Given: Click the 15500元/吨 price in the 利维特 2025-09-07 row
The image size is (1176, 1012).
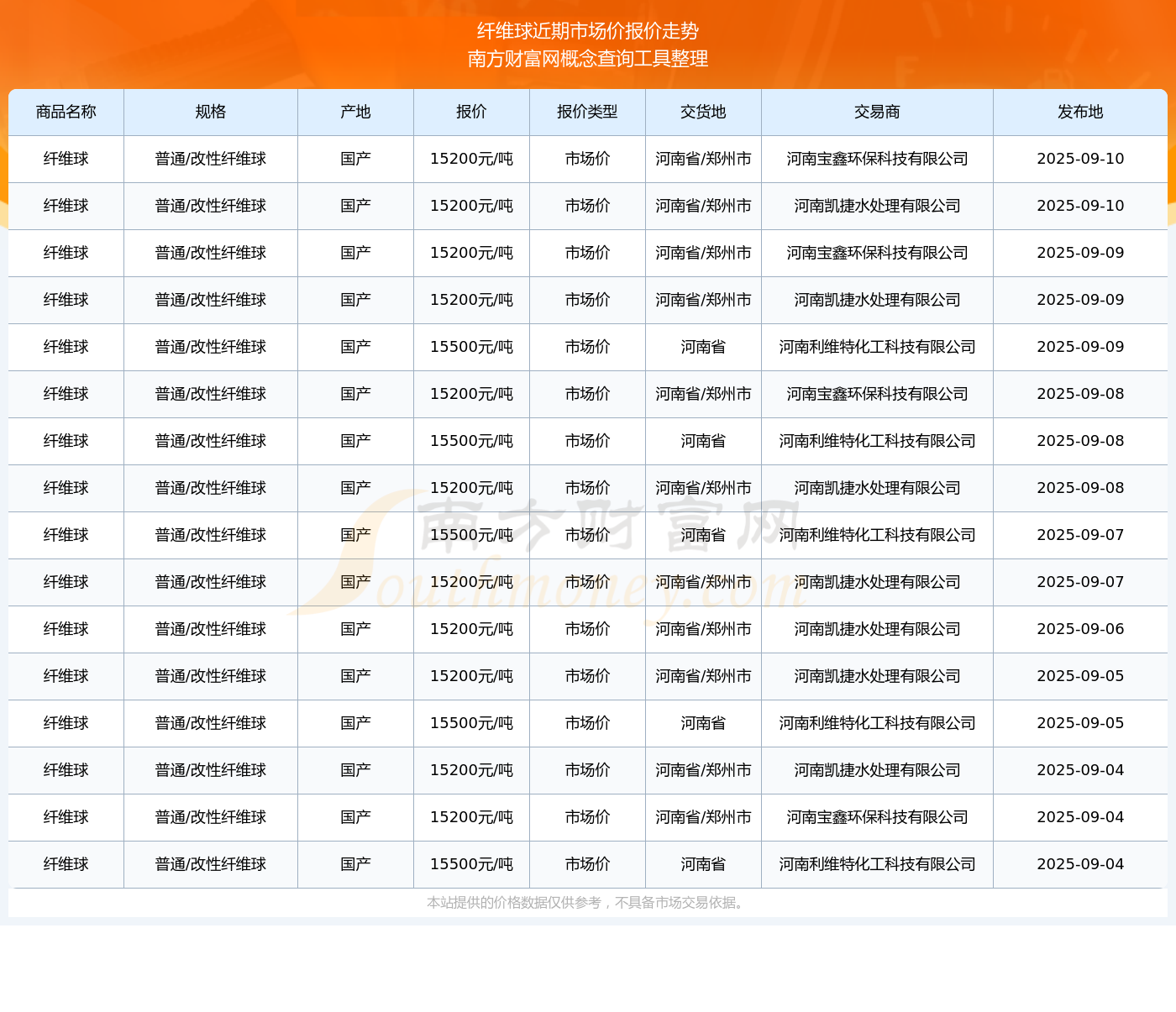Looking at the screenshot, I should [x=472, y=535].
